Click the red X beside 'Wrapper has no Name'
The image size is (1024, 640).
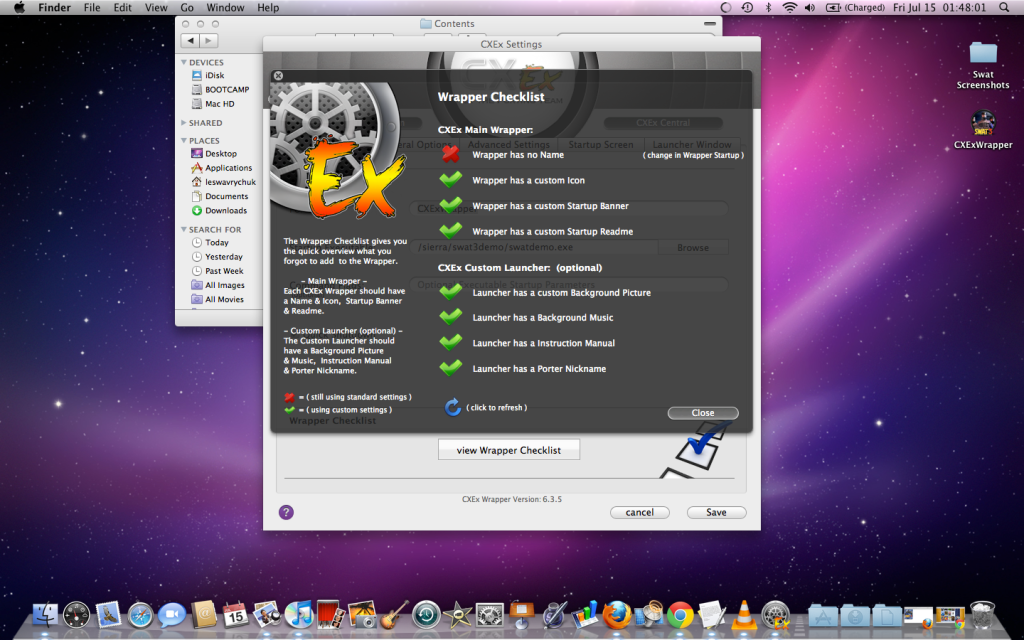coord(451,154)
